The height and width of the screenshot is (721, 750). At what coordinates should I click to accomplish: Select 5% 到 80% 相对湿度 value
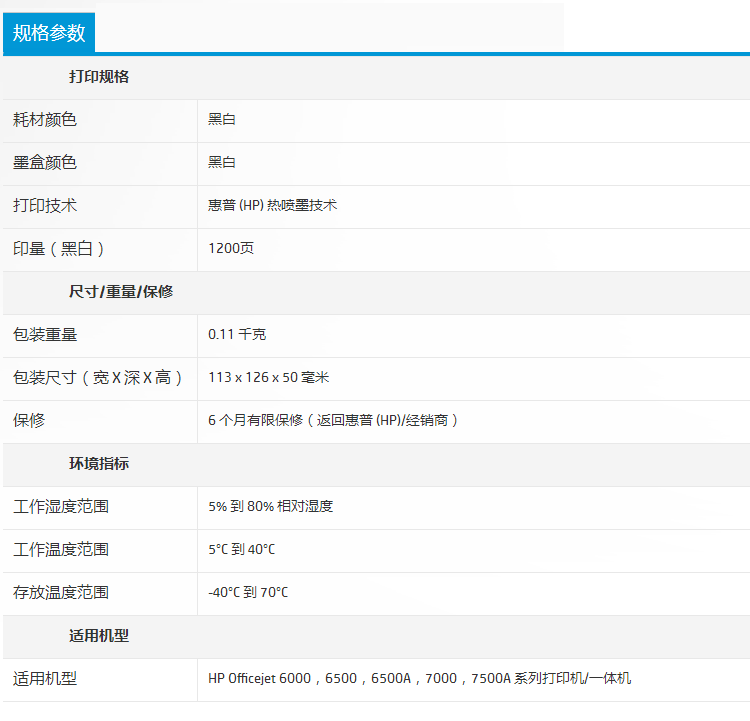271,506
